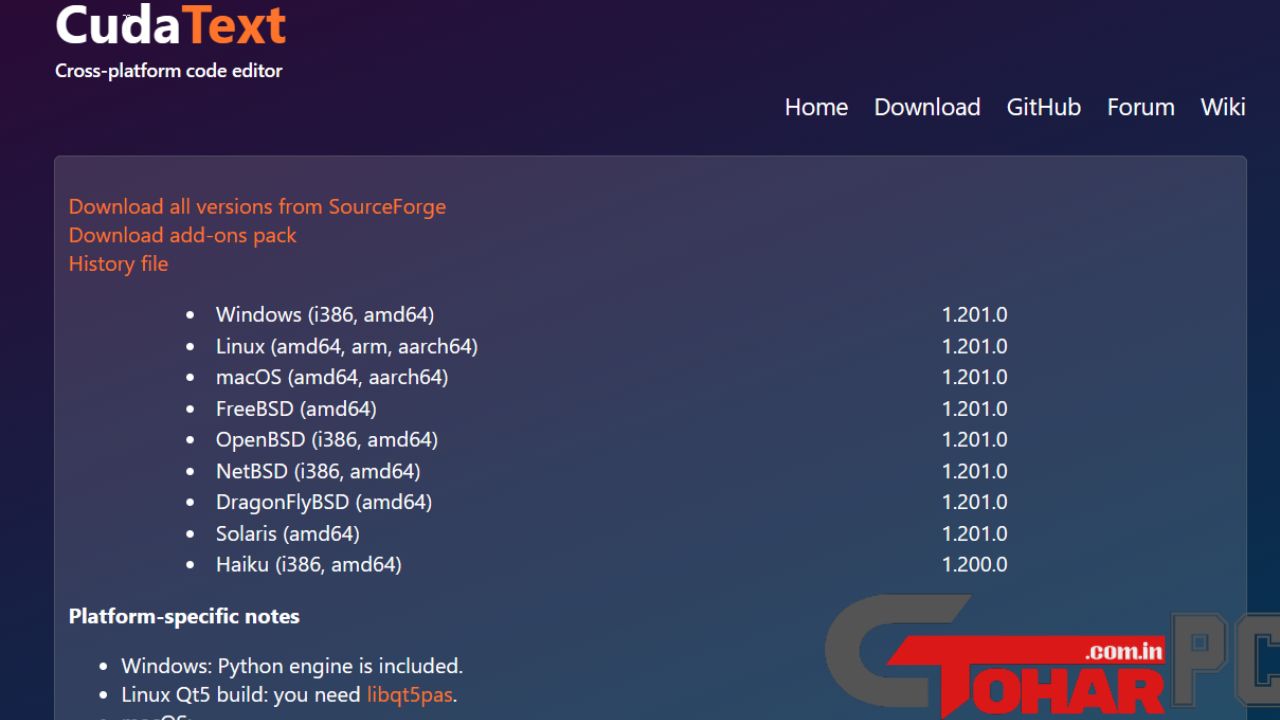Open the Home menu item
This screenshot has height=720, width=1280.
pos(816,107)
